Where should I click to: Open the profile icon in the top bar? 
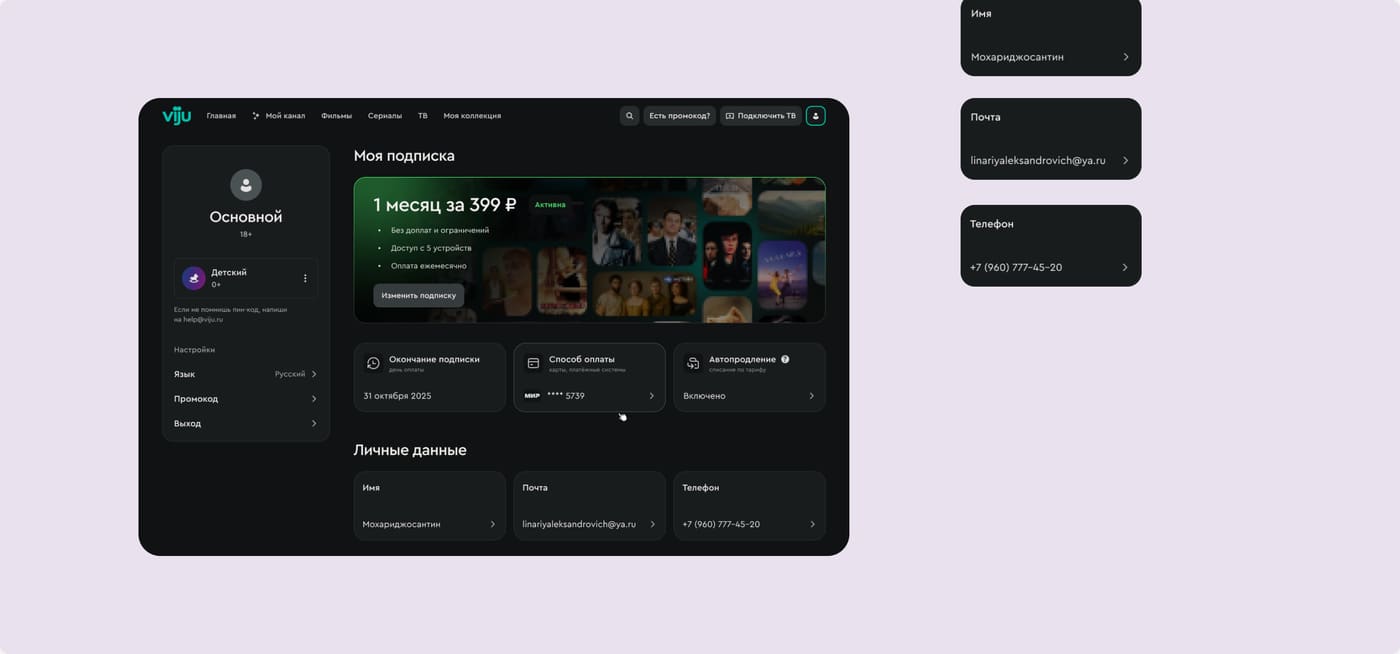tap(816, 116)
